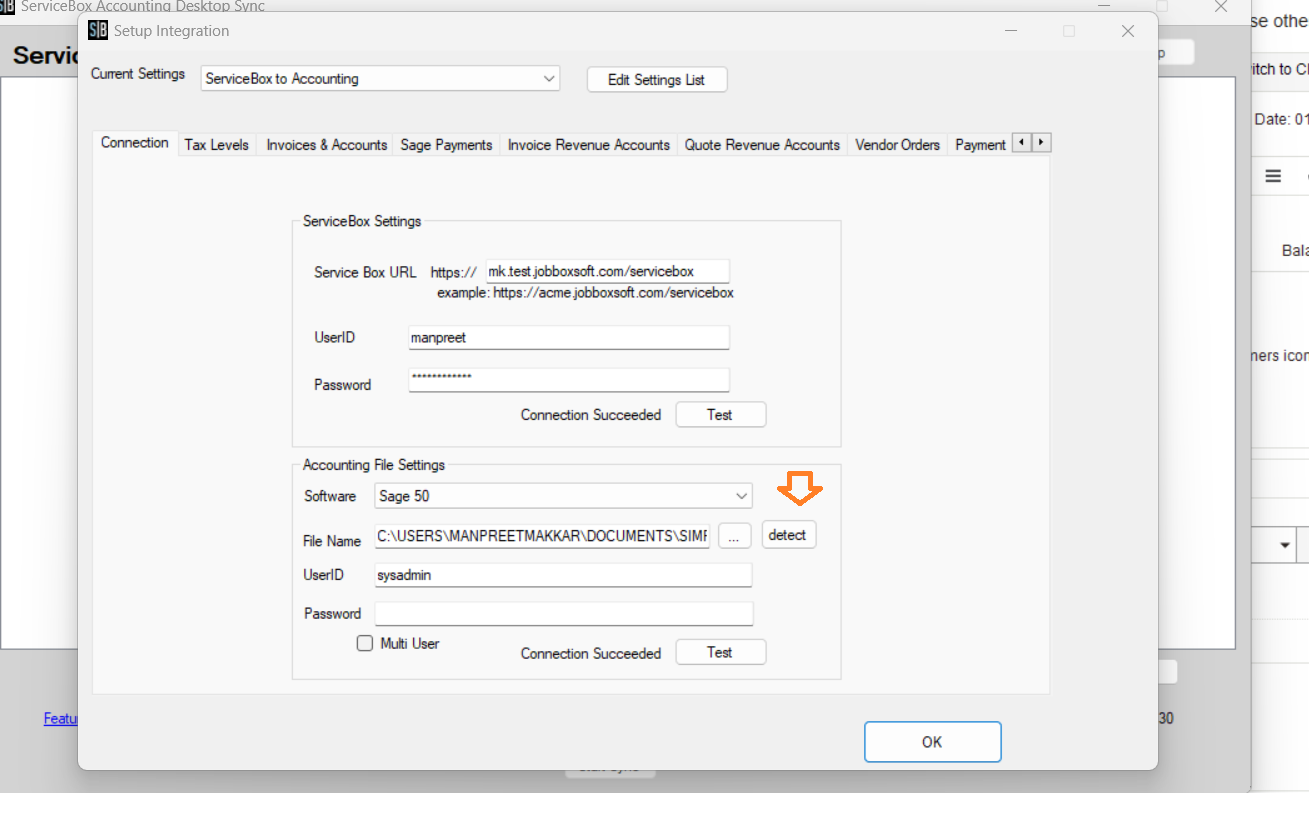1309x825 pixels.
Task: Open the Current Settings dropdown
Action: (380, 78)
